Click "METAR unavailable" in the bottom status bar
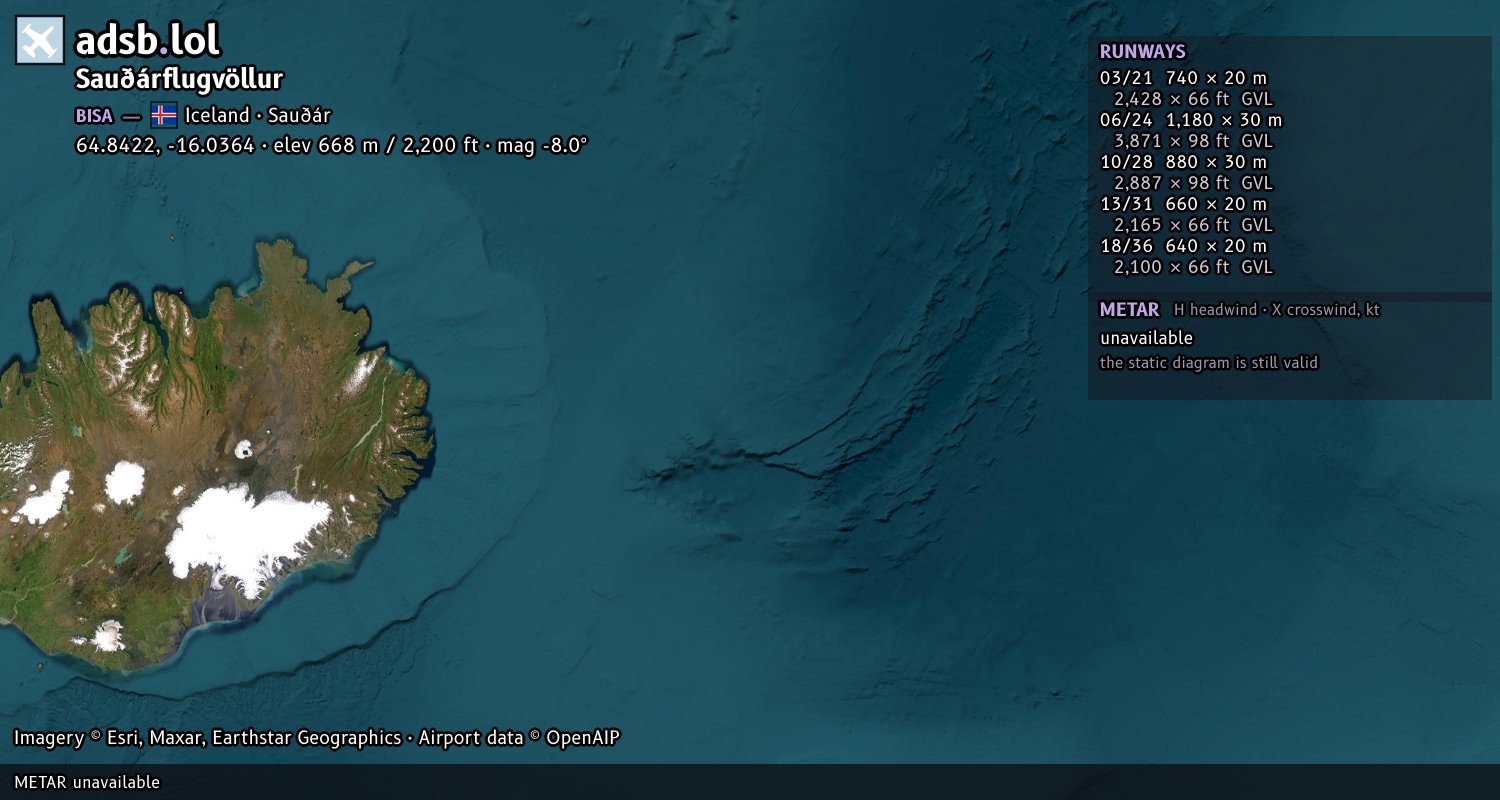 click(x=87, y=782)
